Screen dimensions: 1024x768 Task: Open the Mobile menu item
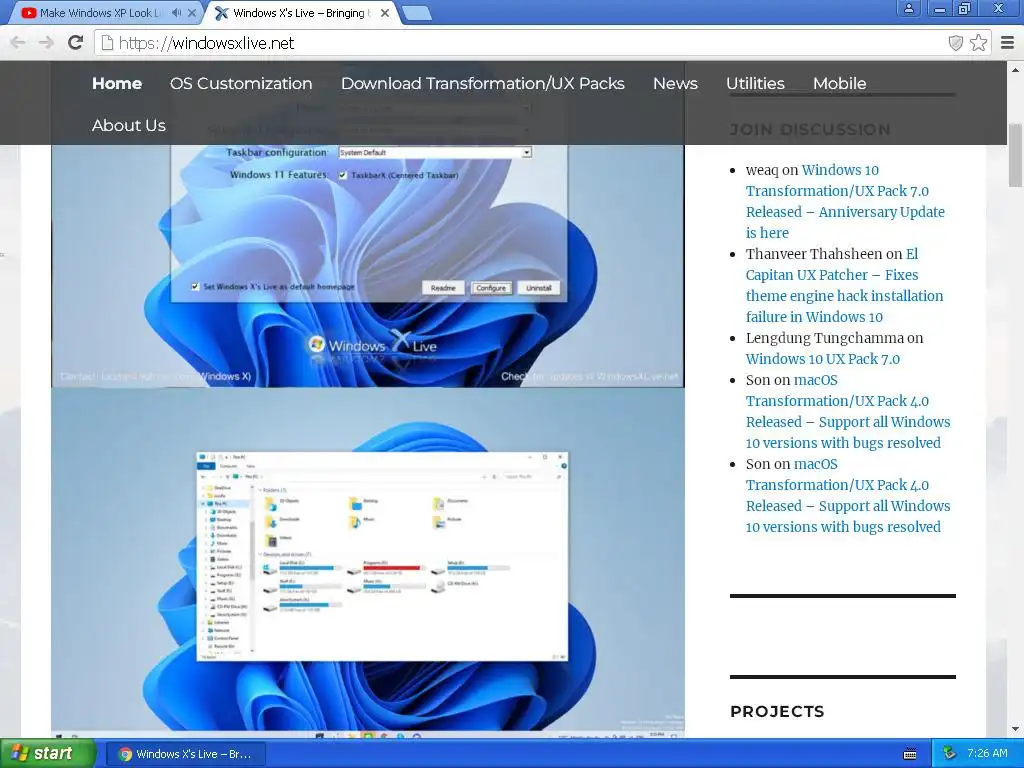point(839,84)
